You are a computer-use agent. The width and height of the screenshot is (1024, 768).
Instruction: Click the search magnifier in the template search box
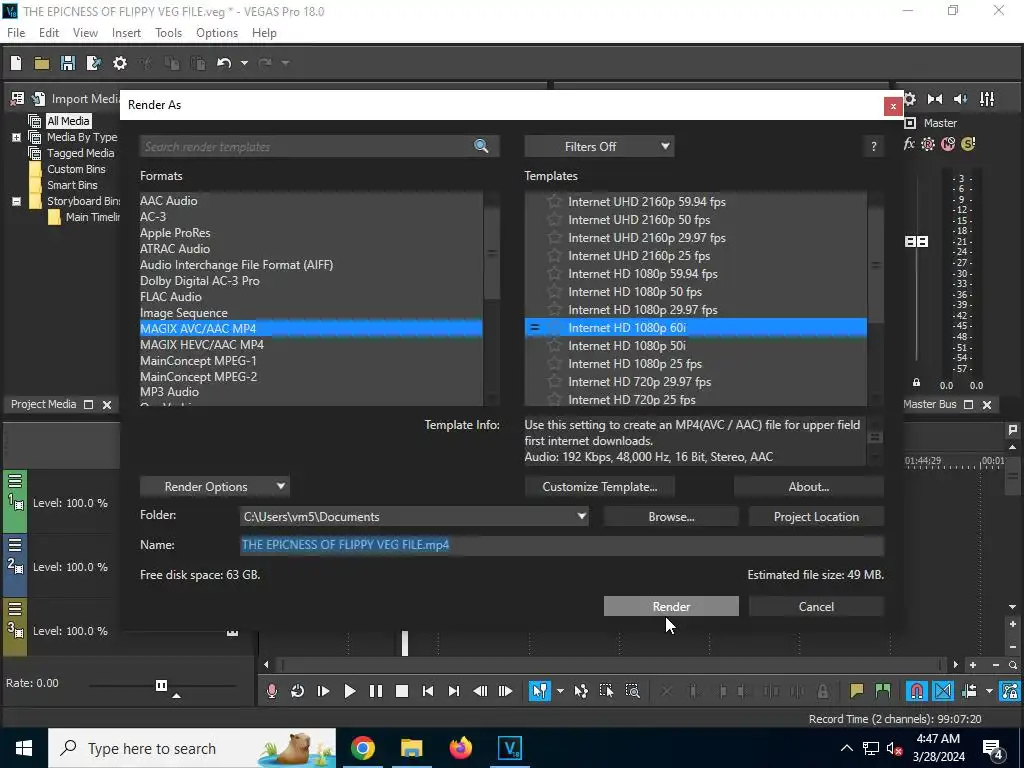[481, 146]
